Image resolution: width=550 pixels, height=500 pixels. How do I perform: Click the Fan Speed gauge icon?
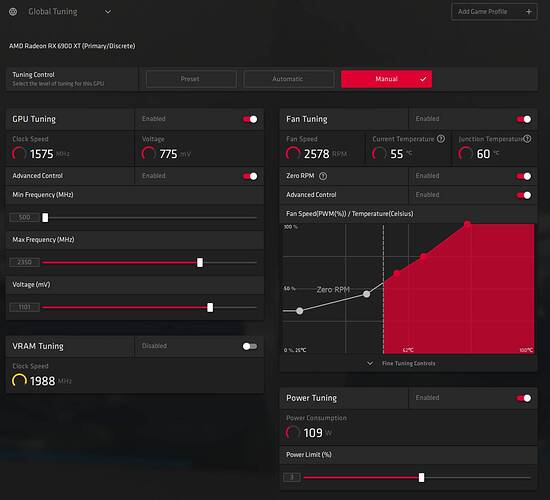tap(293, 154)
